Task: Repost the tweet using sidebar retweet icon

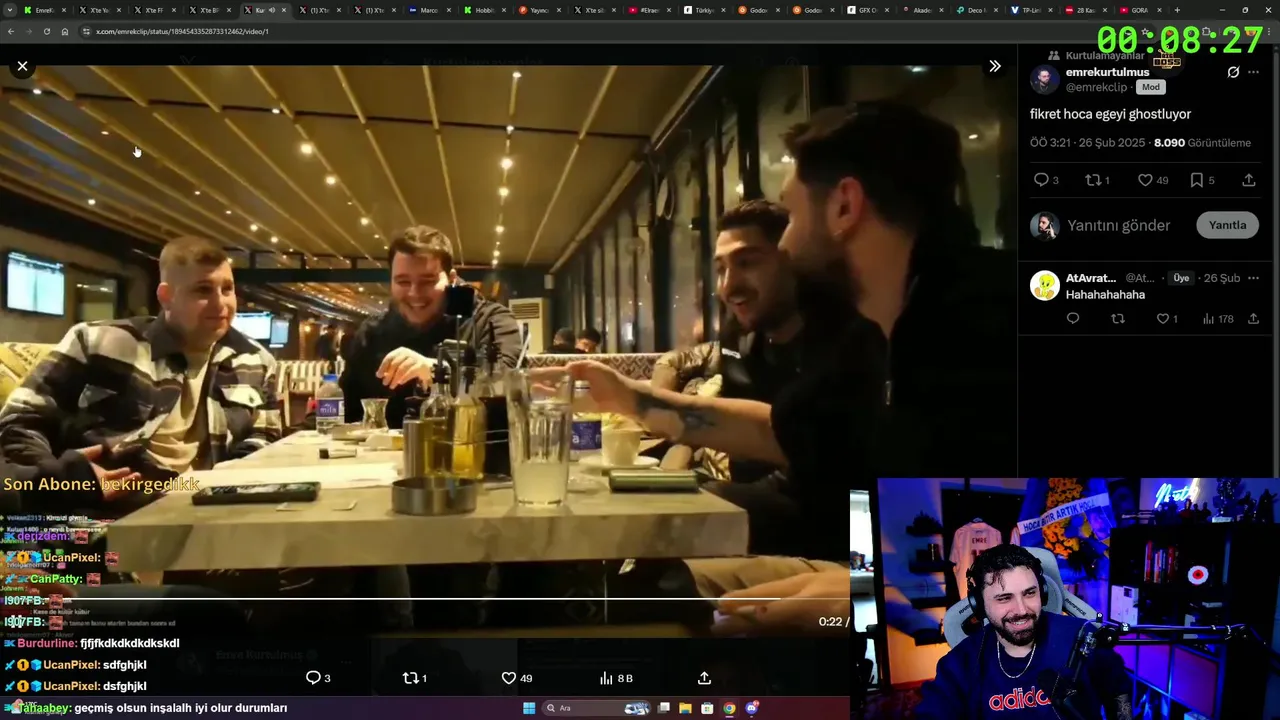Action: (x=1097, y=180)
